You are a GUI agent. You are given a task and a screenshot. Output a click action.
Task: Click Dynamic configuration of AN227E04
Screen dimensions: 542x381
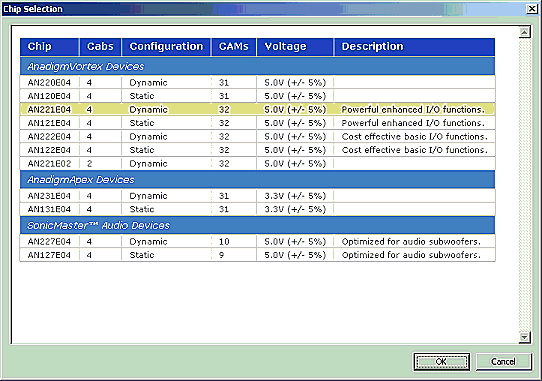(x=148, y=242)
